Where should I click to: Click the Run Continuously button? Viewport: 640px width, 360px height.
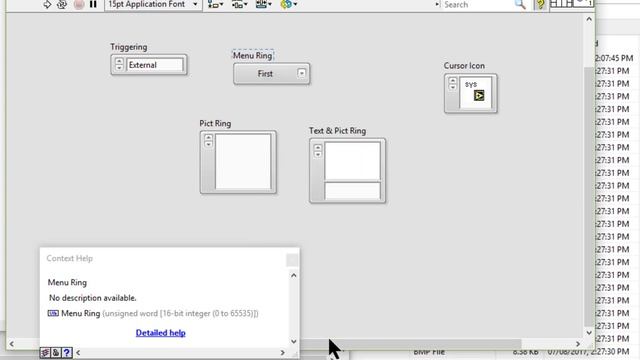click(x=62, y=4)
